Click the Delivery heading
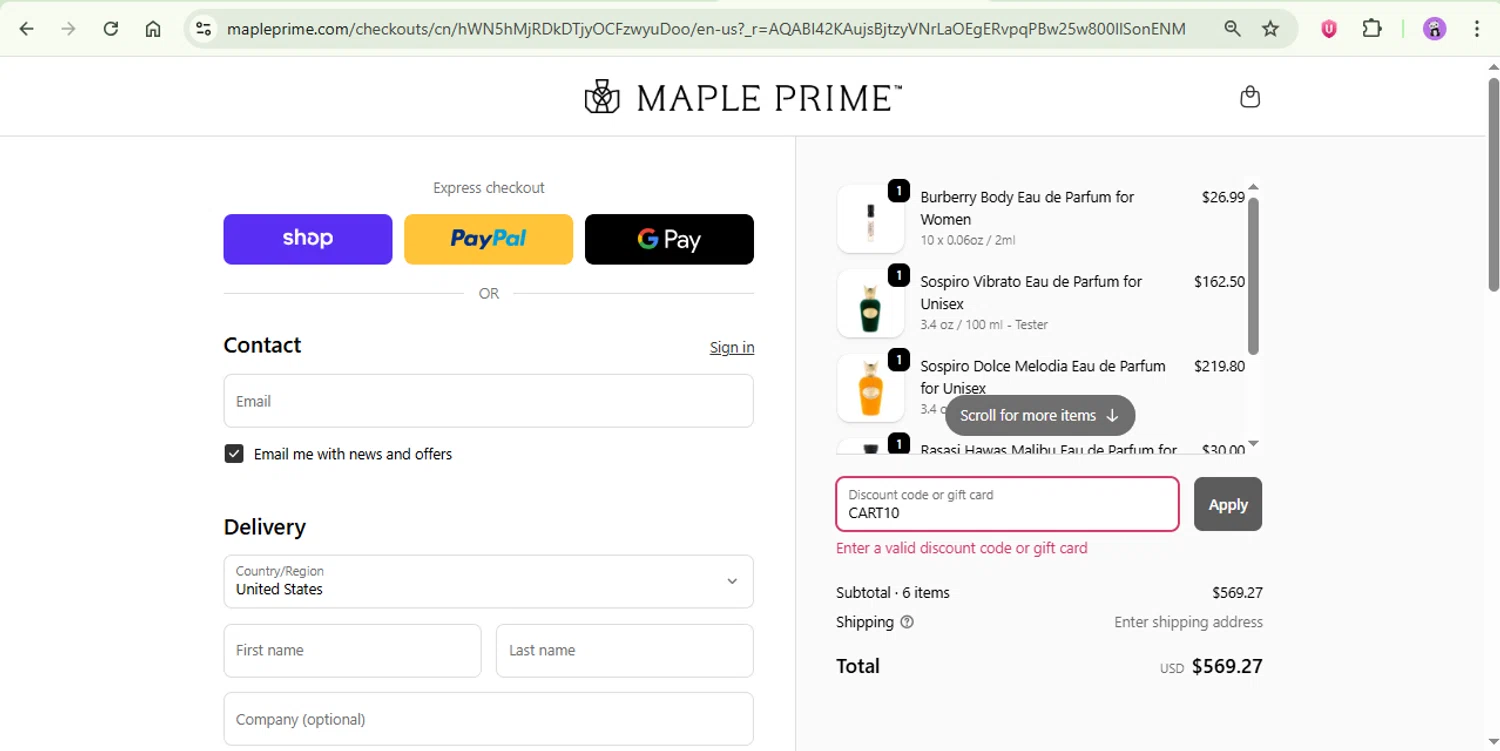The height and width of the screenshot is (751, 1500). pos(264,527)
